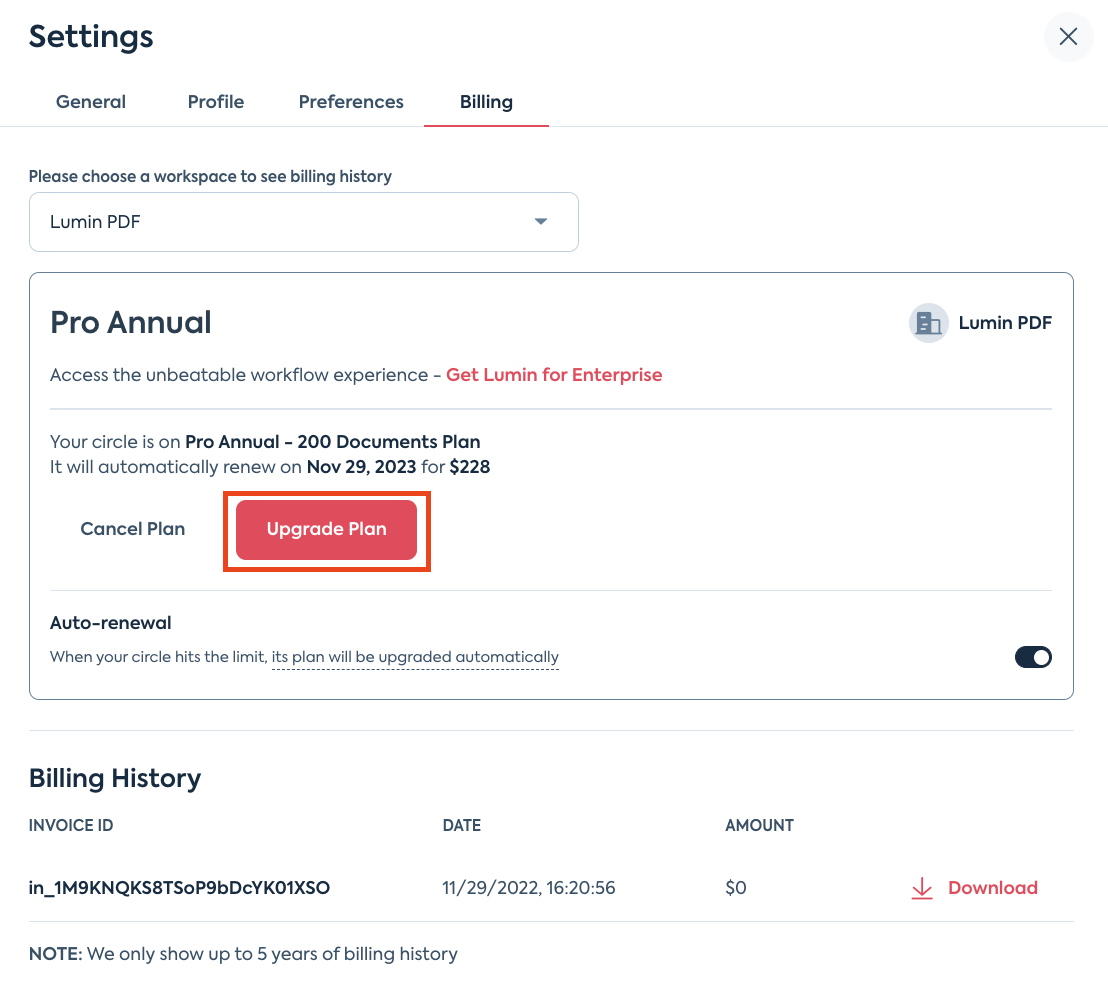Open Get Lumin for Enterprise link
The width and height of the screenshot is (1108, 996).
[554, 375]
